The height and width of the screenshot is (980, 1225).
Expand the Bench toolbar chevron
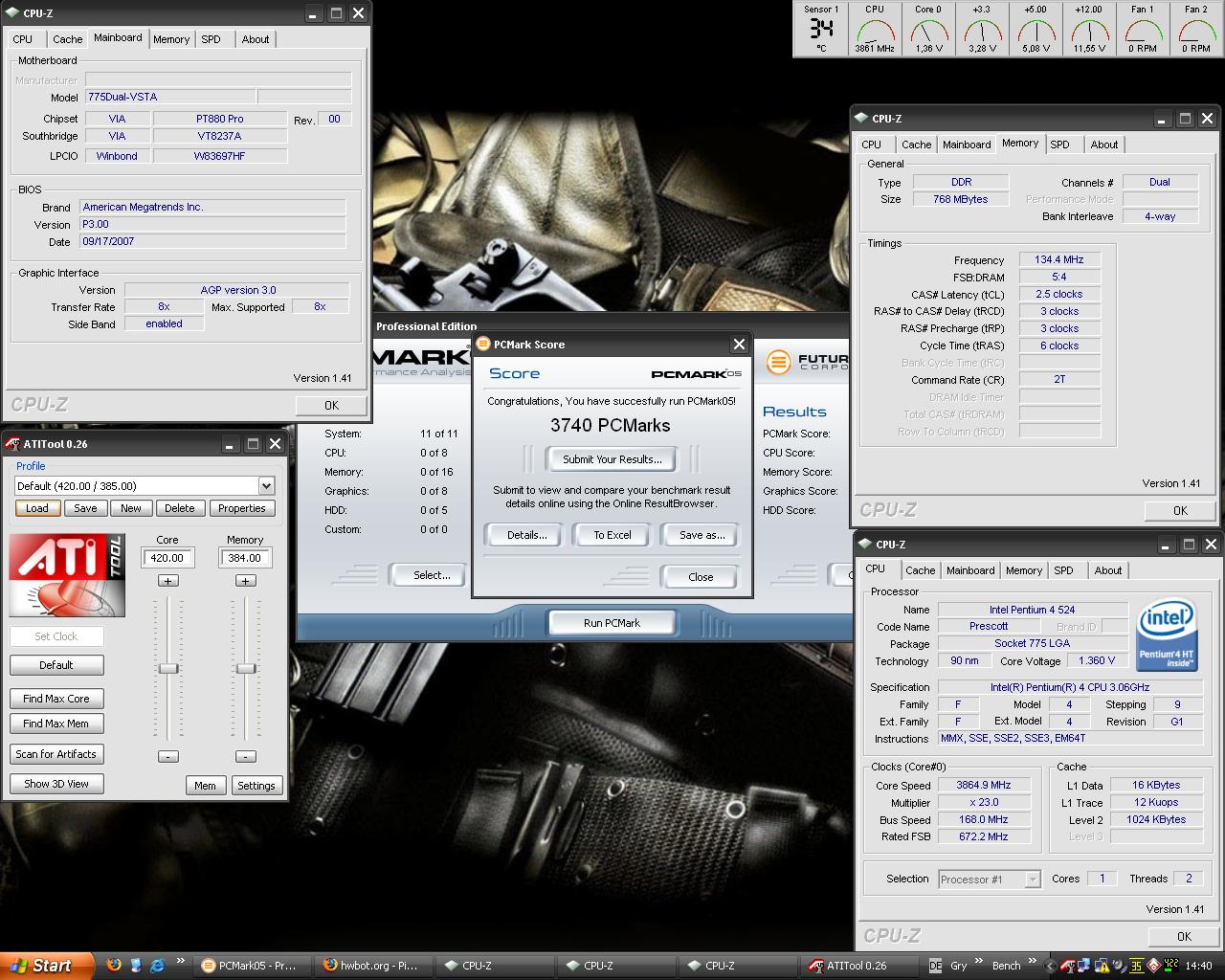point(1032,962)
